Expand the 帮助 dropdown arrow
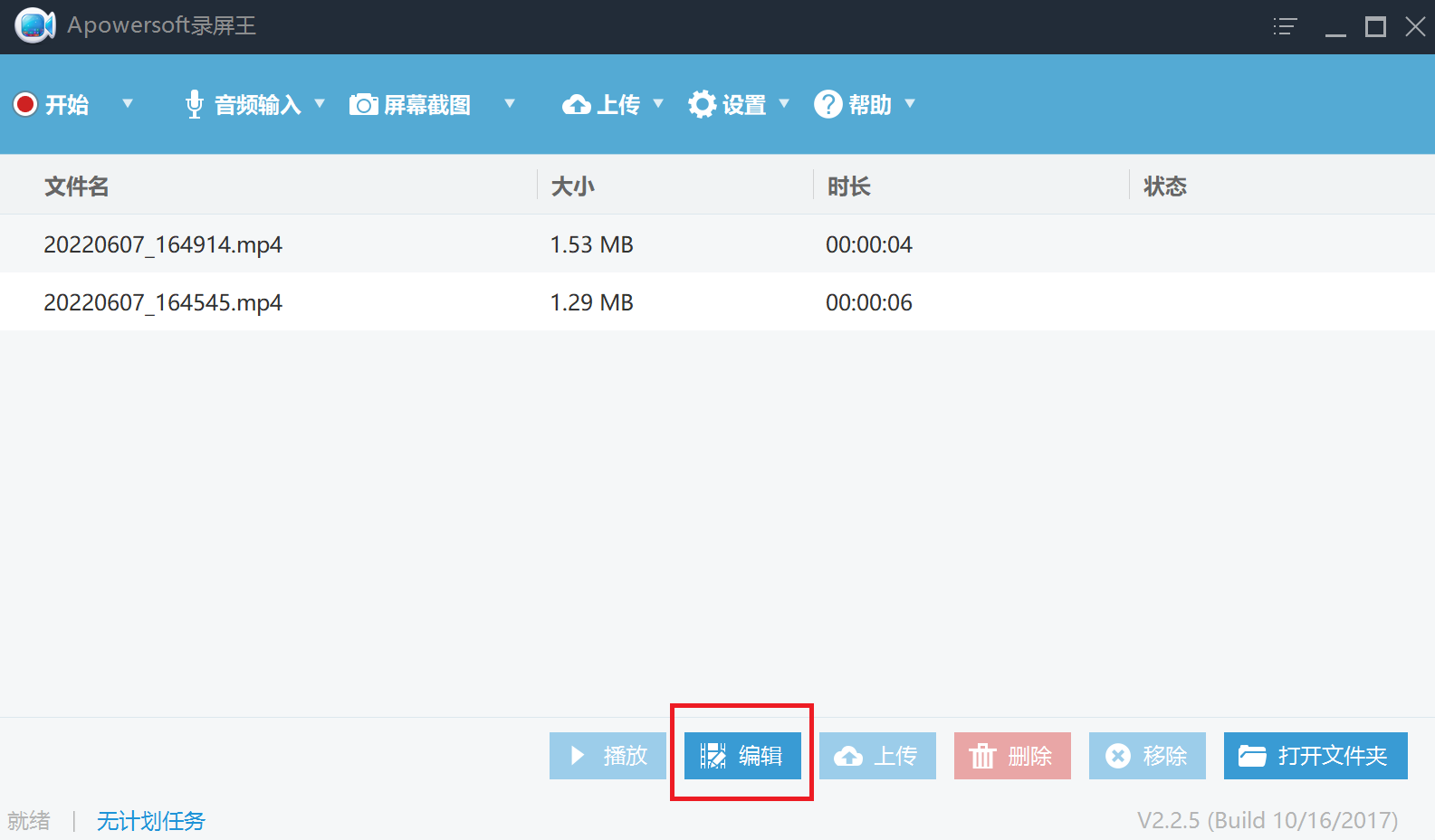The image size is (1435, 840). [910, 104]
